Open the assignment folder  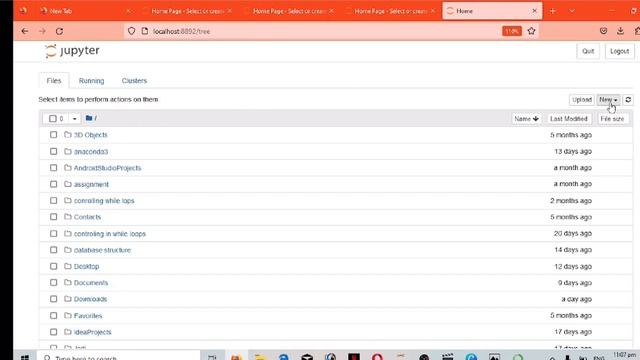pos(91,184)
